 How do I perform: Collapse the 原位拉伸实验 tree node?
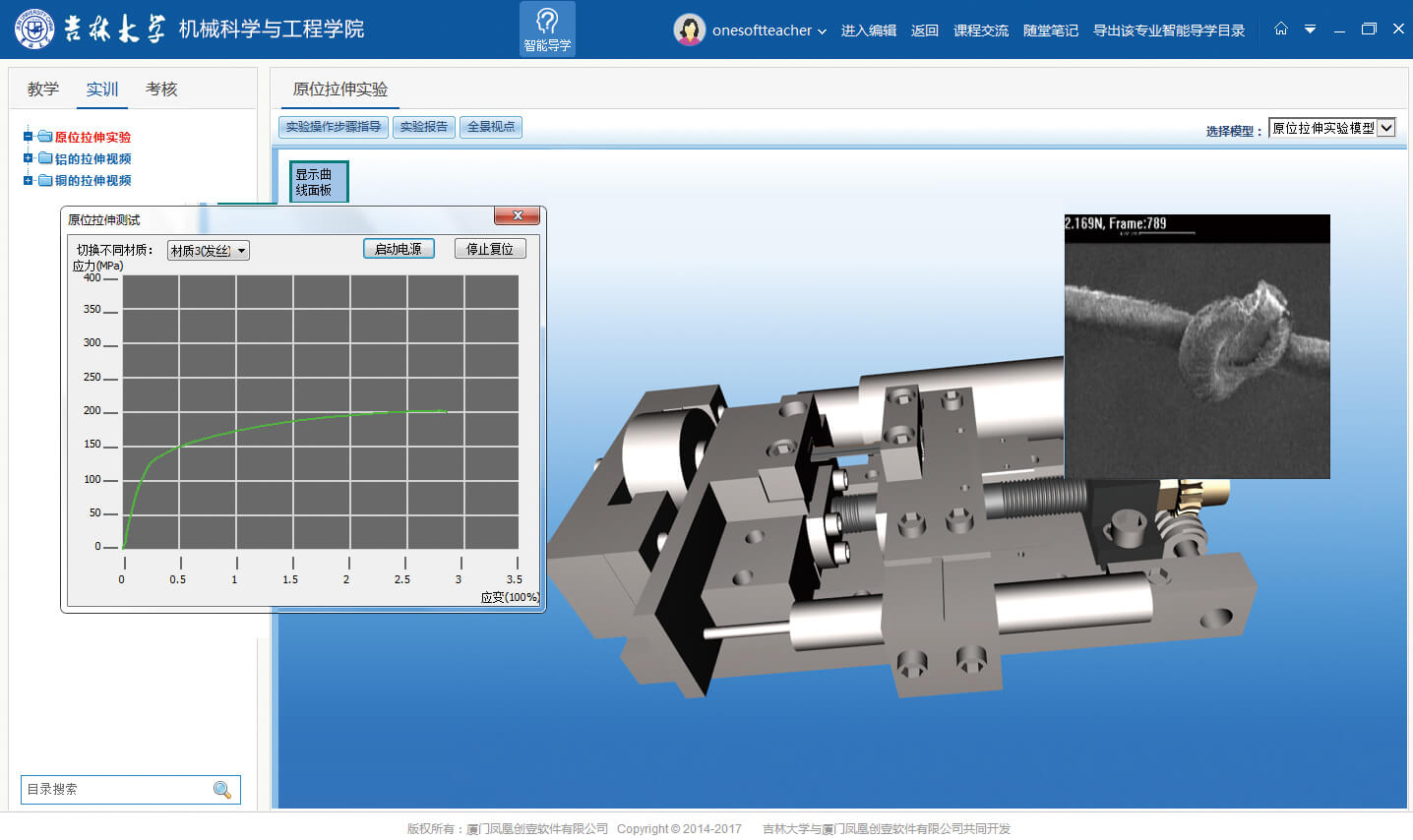pyautogui.click(x=29, y=137)
